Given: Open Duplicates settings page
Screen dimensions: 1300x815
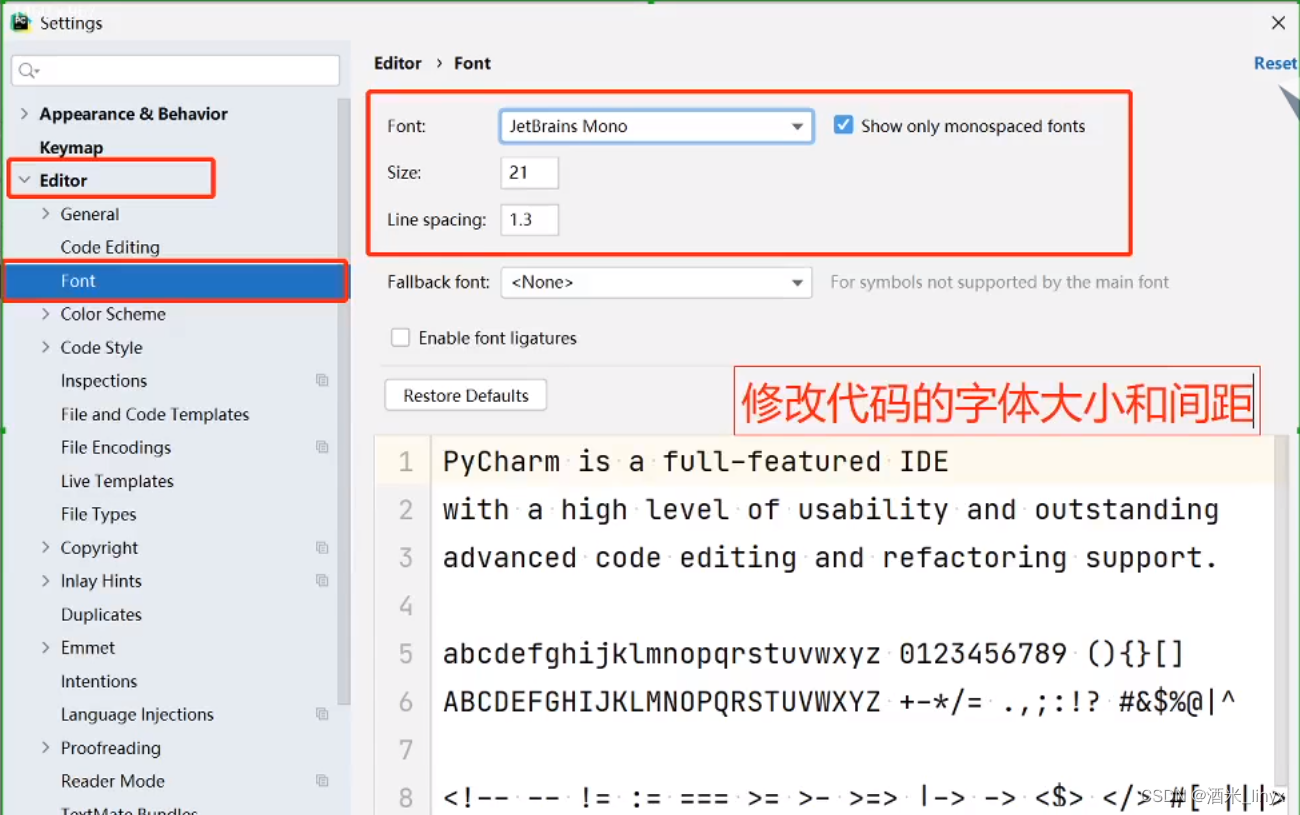Looking at the screenshot, I should click(101, 614).
